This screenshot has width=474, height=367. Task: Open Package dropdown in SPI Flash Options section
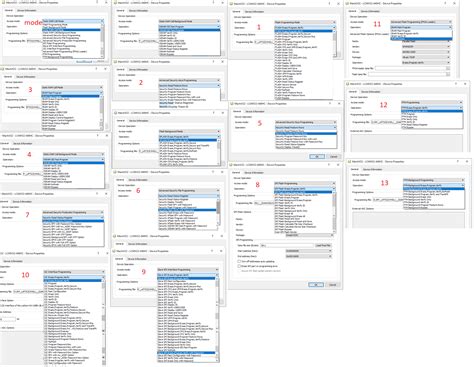[x=309, y=235]
